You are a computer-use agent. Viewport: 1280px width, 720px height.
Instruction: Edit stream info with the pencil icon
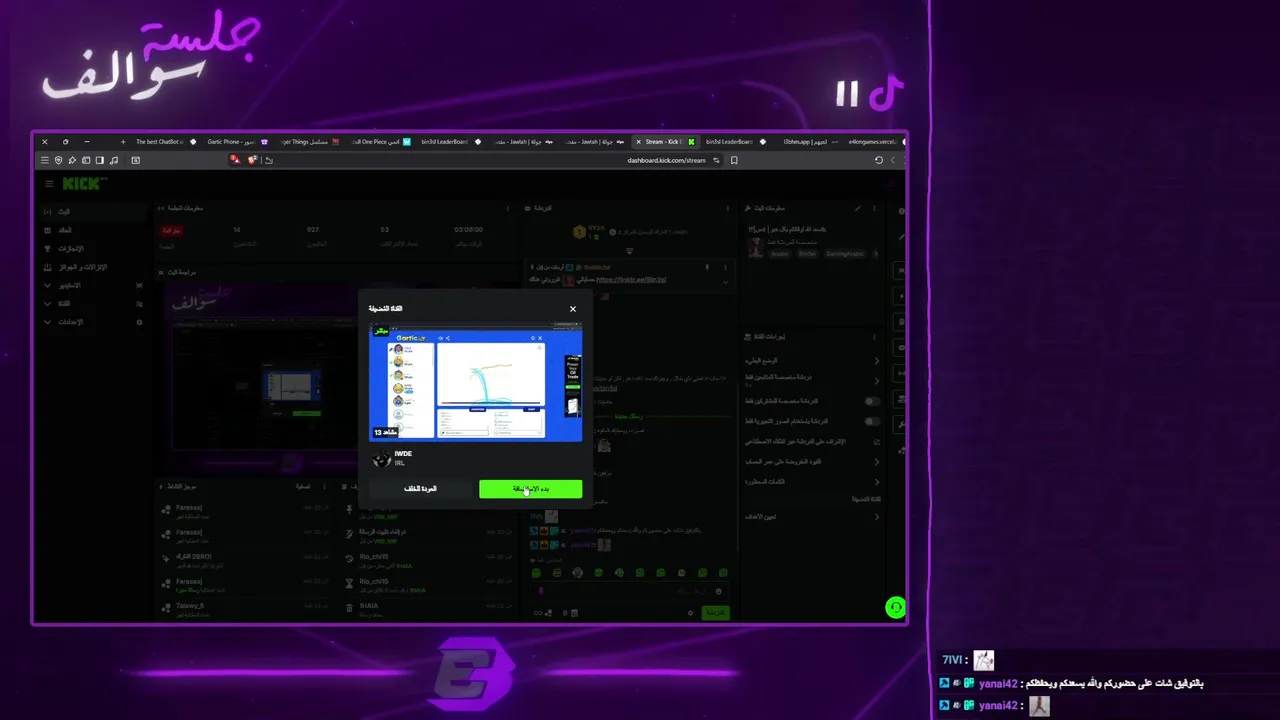[x=857, y=208]
